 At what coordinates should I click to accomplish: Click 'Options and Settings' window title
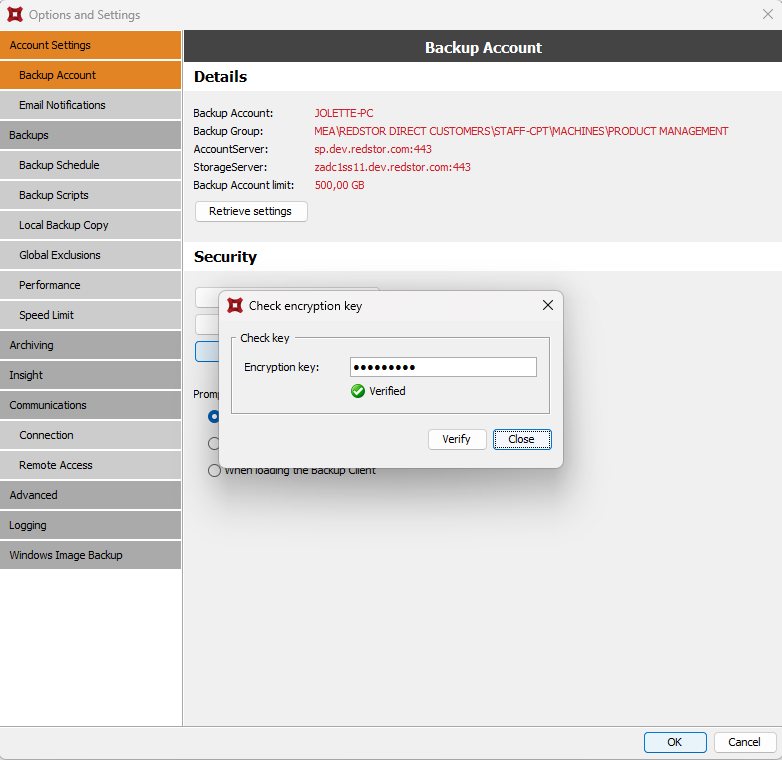click(x=84, y=15)
